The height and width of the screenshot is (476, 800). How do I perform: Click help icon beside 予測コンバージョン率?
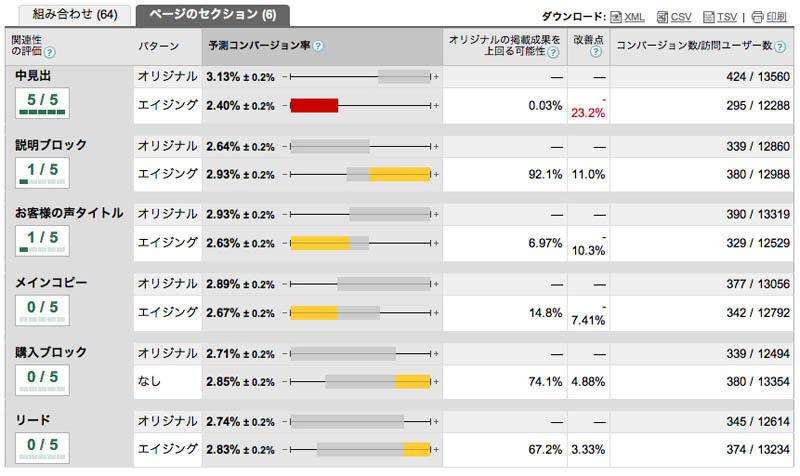317,46
